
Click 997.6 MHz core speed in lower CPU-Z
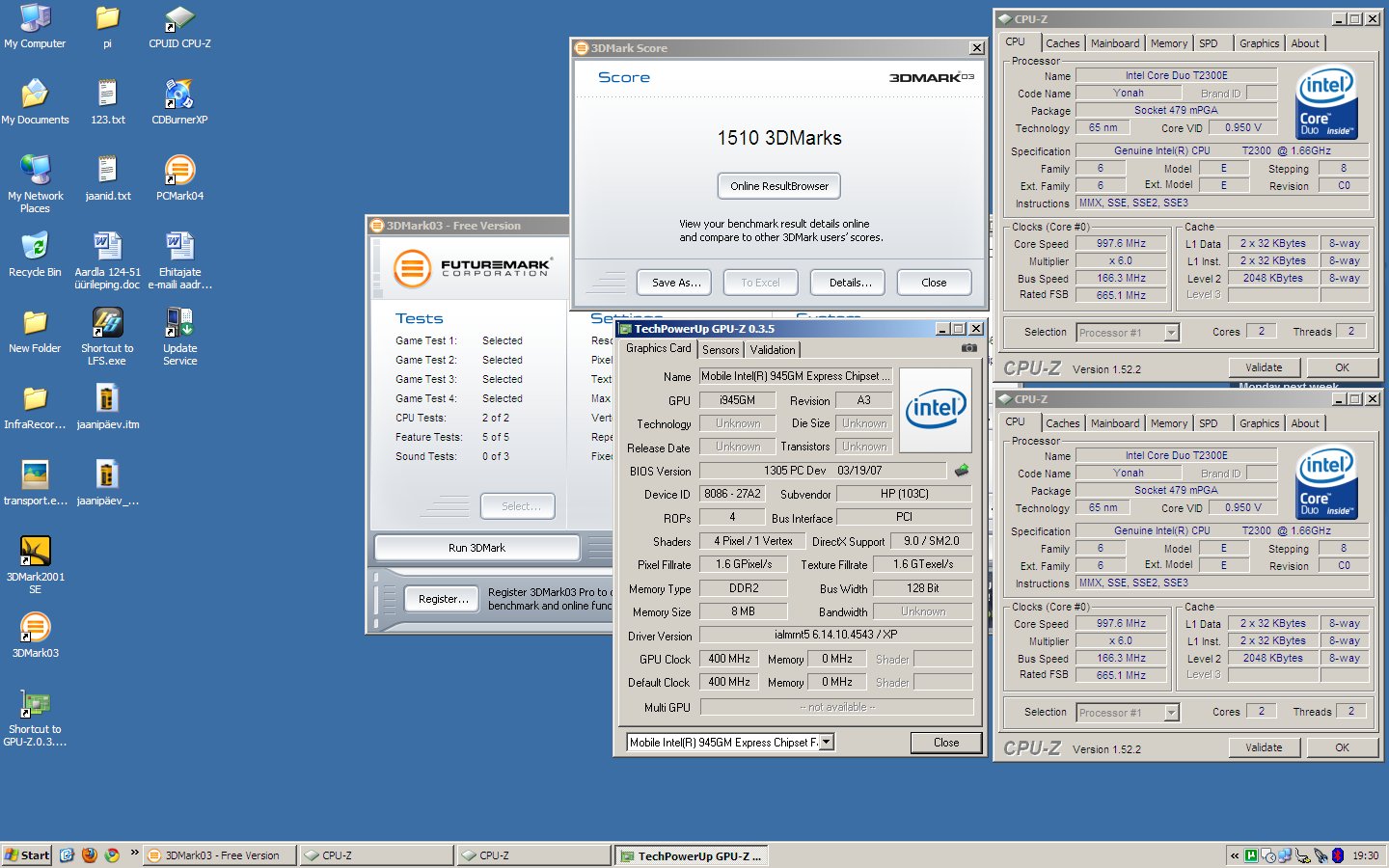(x=1121, y=623)
